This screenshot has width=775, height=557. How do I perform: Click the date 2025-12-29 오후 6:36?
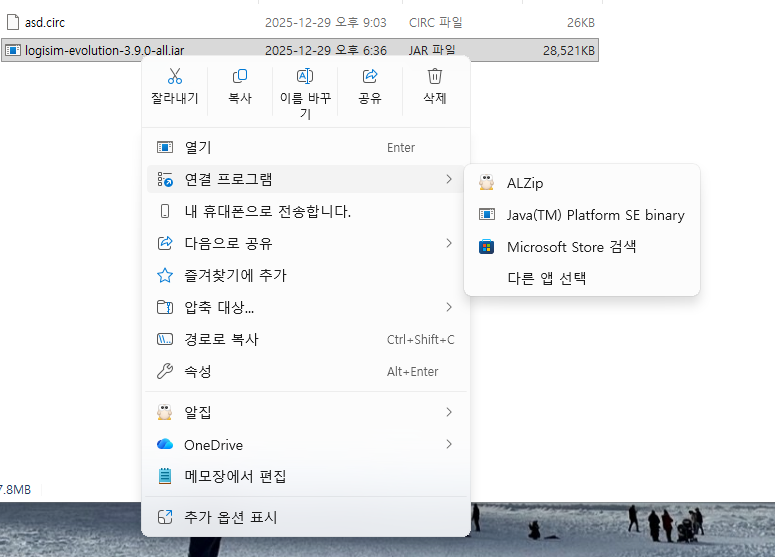point(326,50)
